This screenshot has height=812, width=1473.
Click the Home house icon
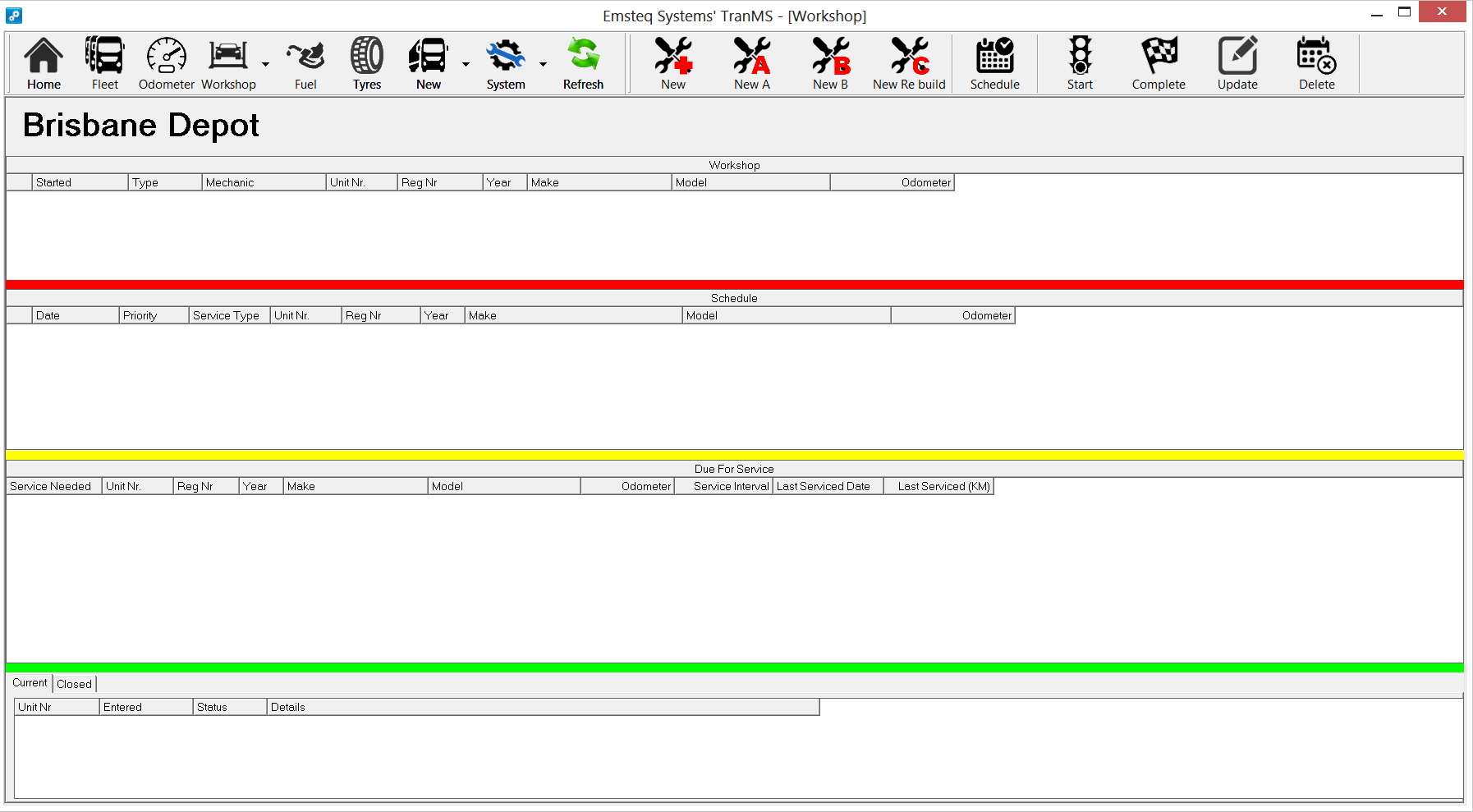coord(44,56)
